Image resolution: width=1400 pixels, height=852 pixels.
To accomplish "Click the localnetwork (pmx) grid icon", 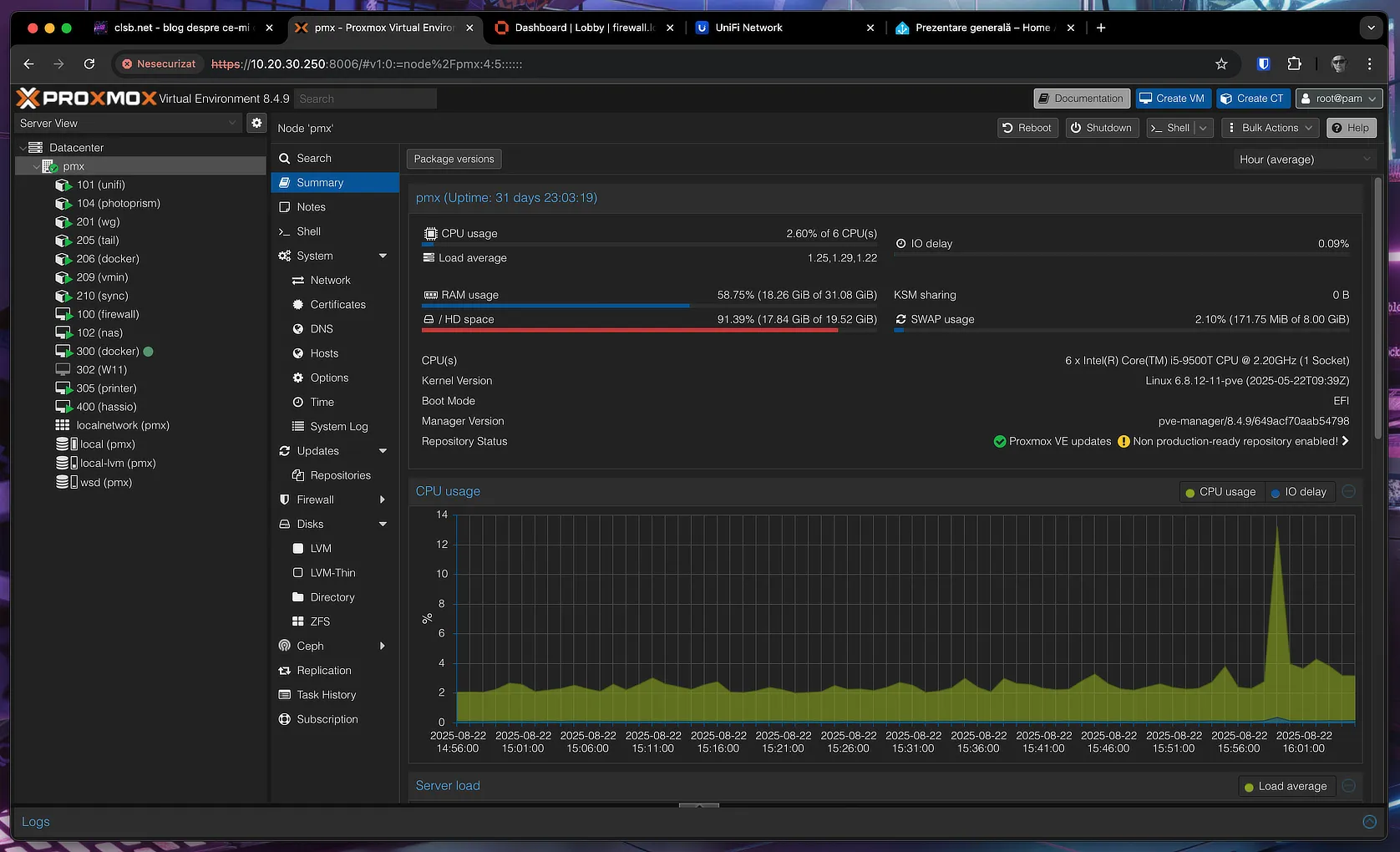I will (63, 425).
